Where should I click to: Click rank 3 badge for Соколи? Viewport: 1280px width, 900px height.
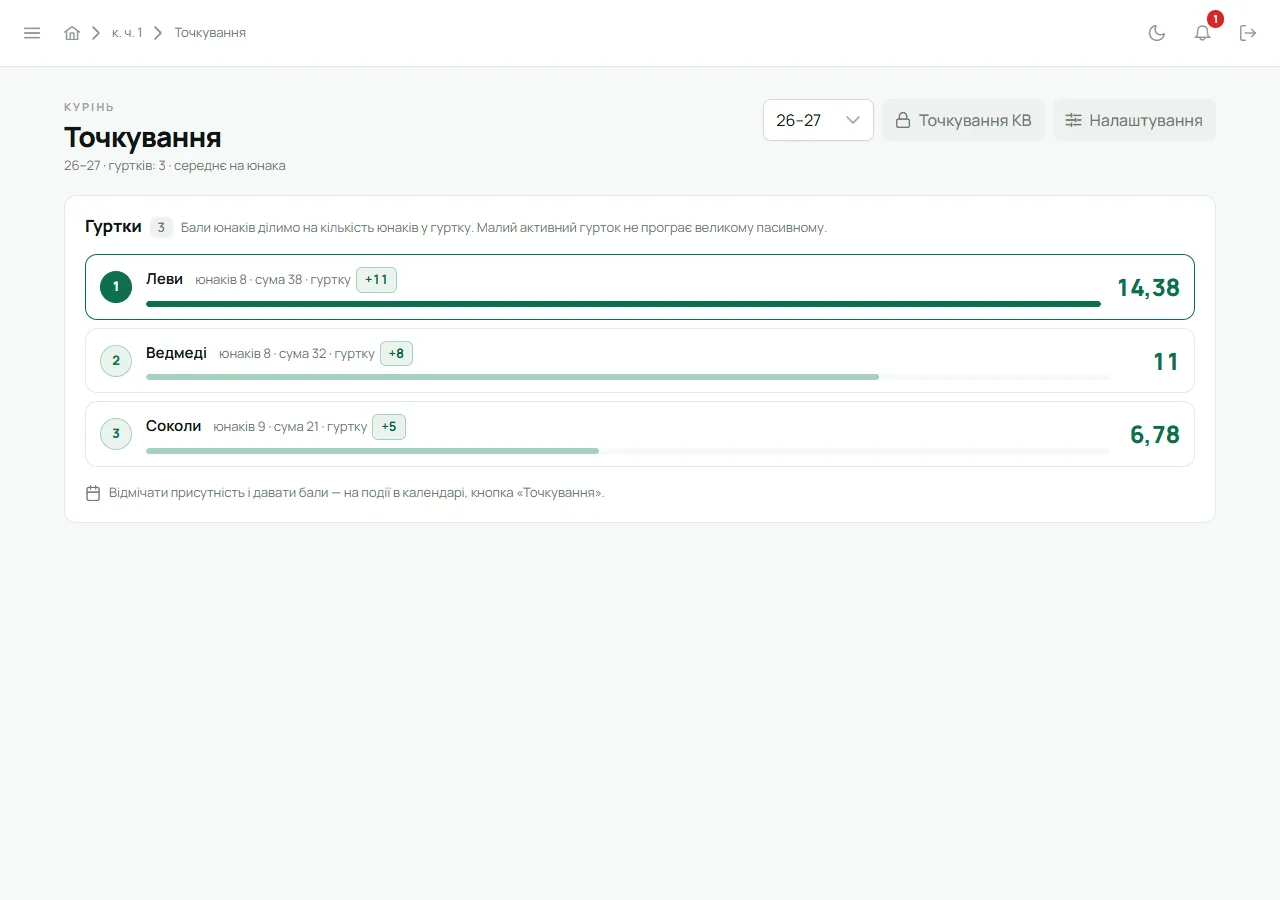tap(116, 434)
